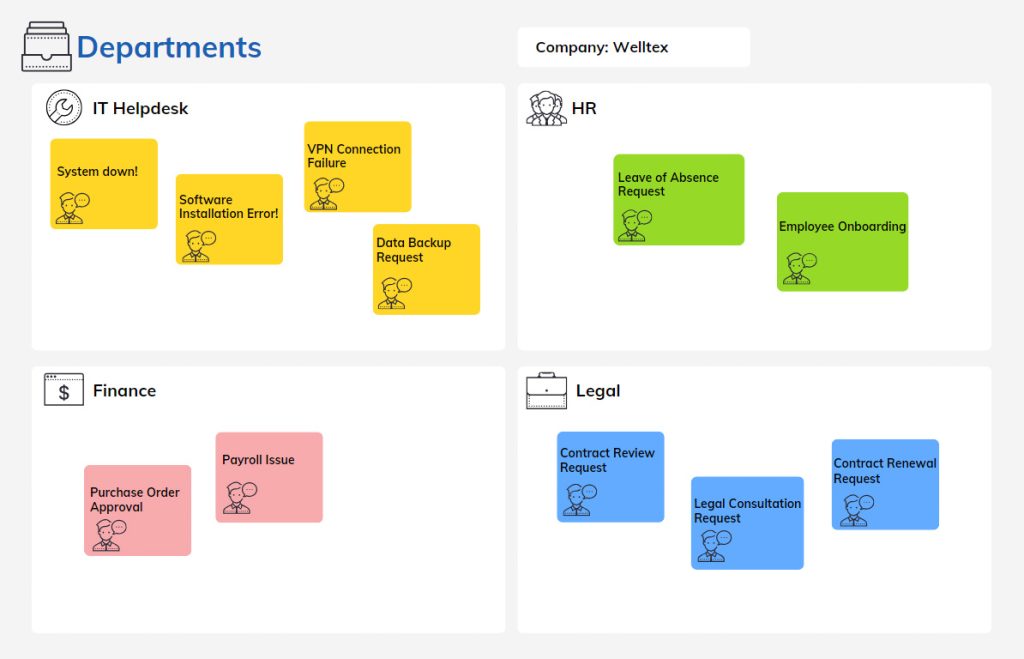Image resolution: width=1024 pixels, height=659 pixels.
Task: Open the VPN Connection Failure card
Action: coord(358,167)
